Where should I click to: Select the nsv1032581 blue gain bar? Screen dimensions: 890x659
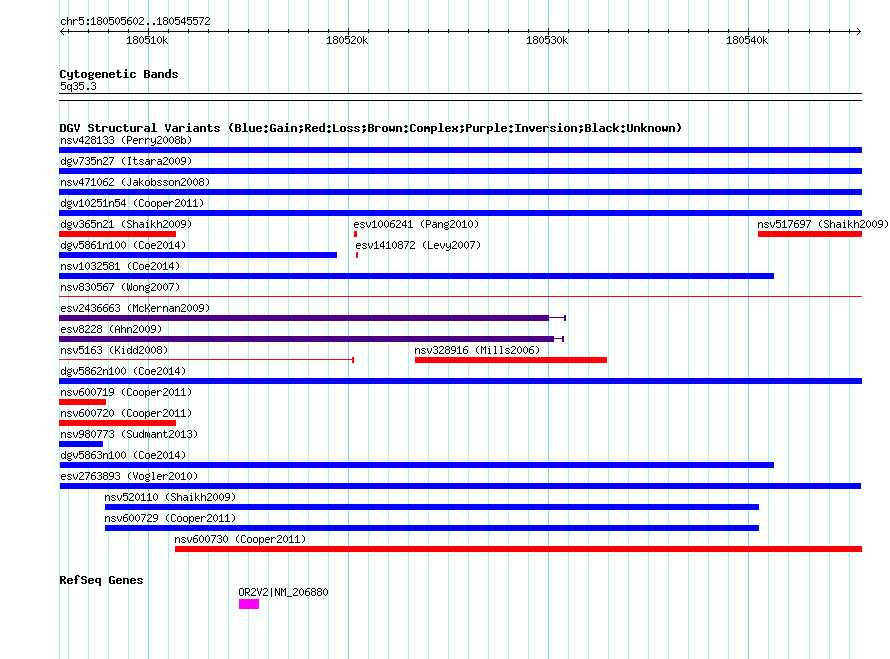click(x=417, y=276)
